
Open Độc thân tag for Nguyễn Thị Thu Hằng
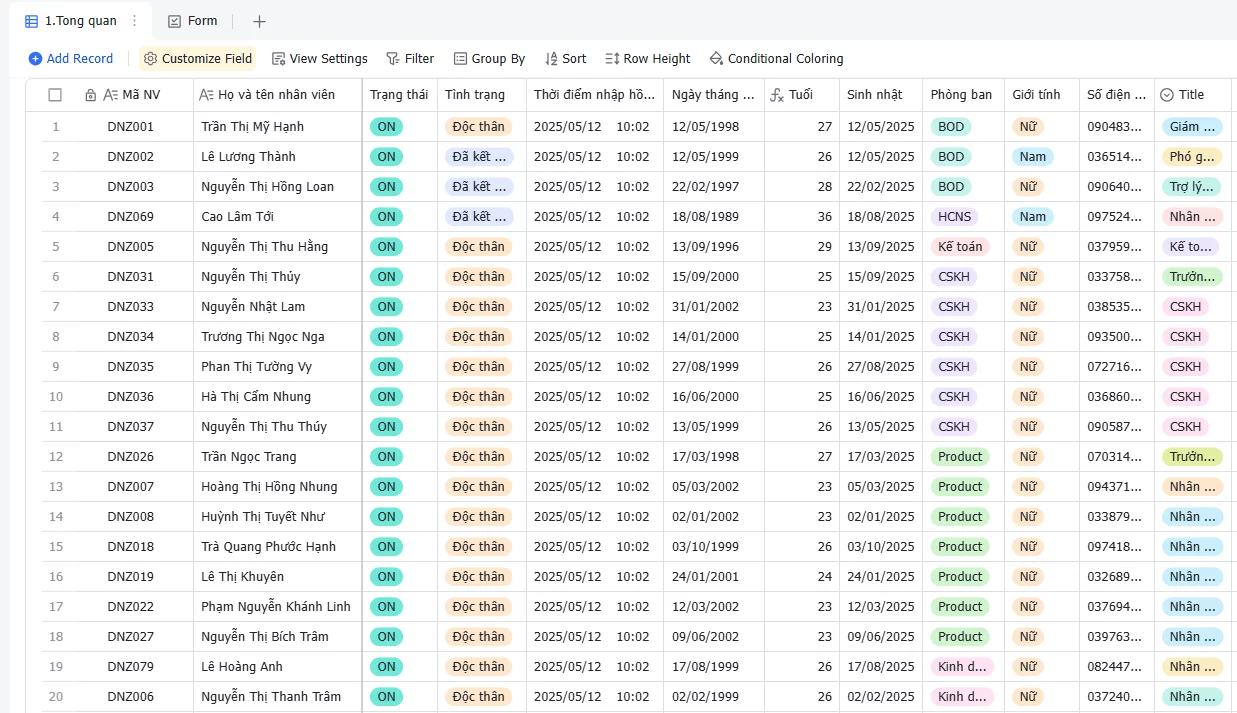(478, 247)
